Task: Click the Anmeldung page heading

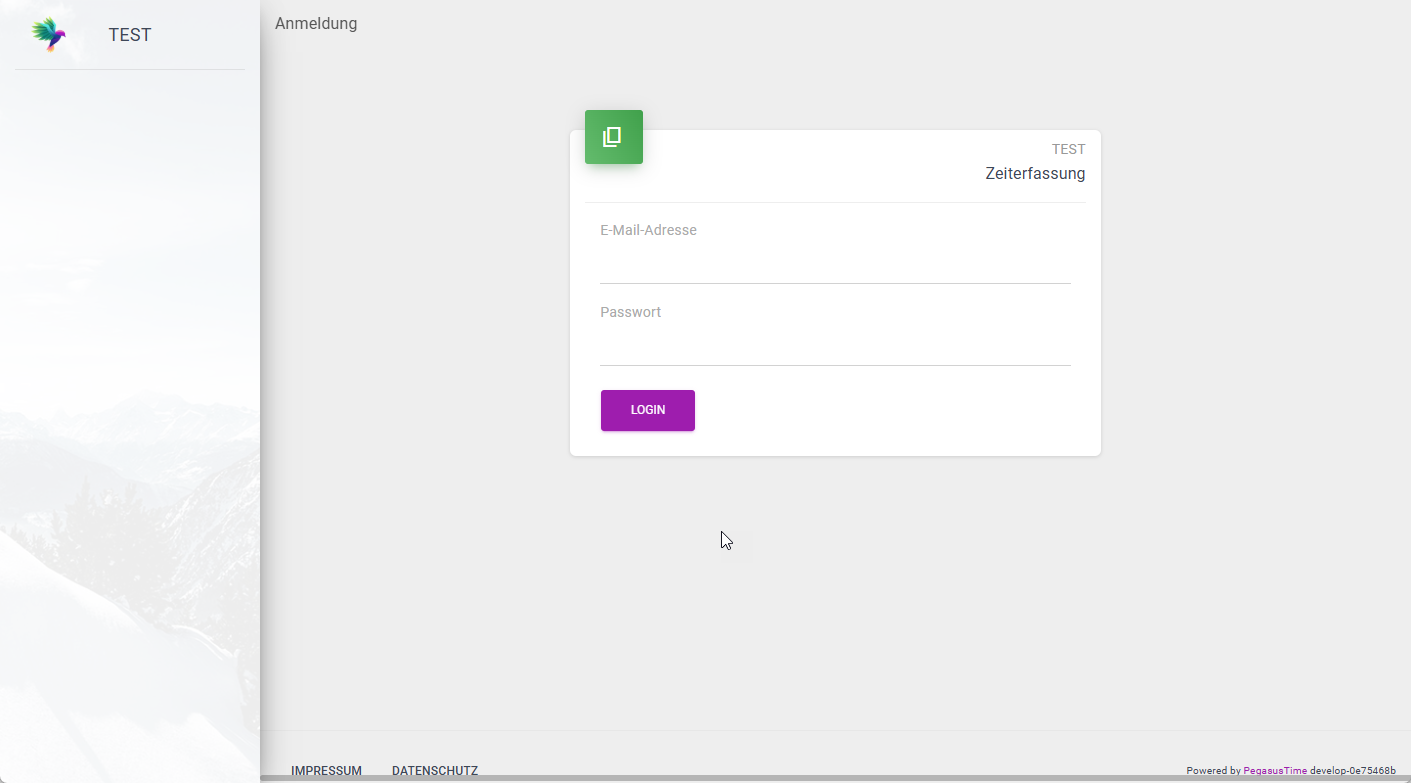Action: pos(316,23)
